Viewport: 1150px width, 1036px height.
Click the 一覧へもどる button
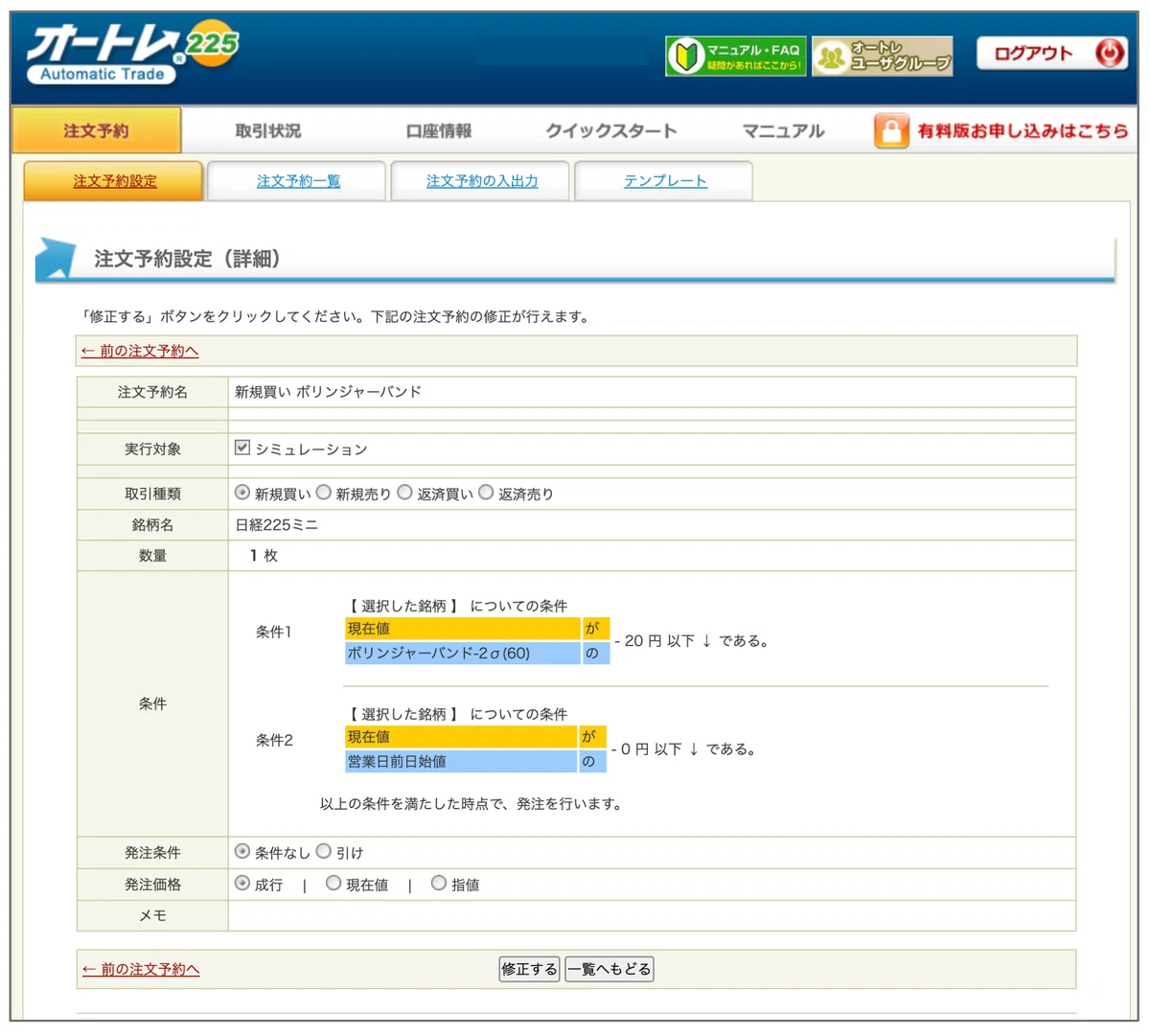(609, 969)
